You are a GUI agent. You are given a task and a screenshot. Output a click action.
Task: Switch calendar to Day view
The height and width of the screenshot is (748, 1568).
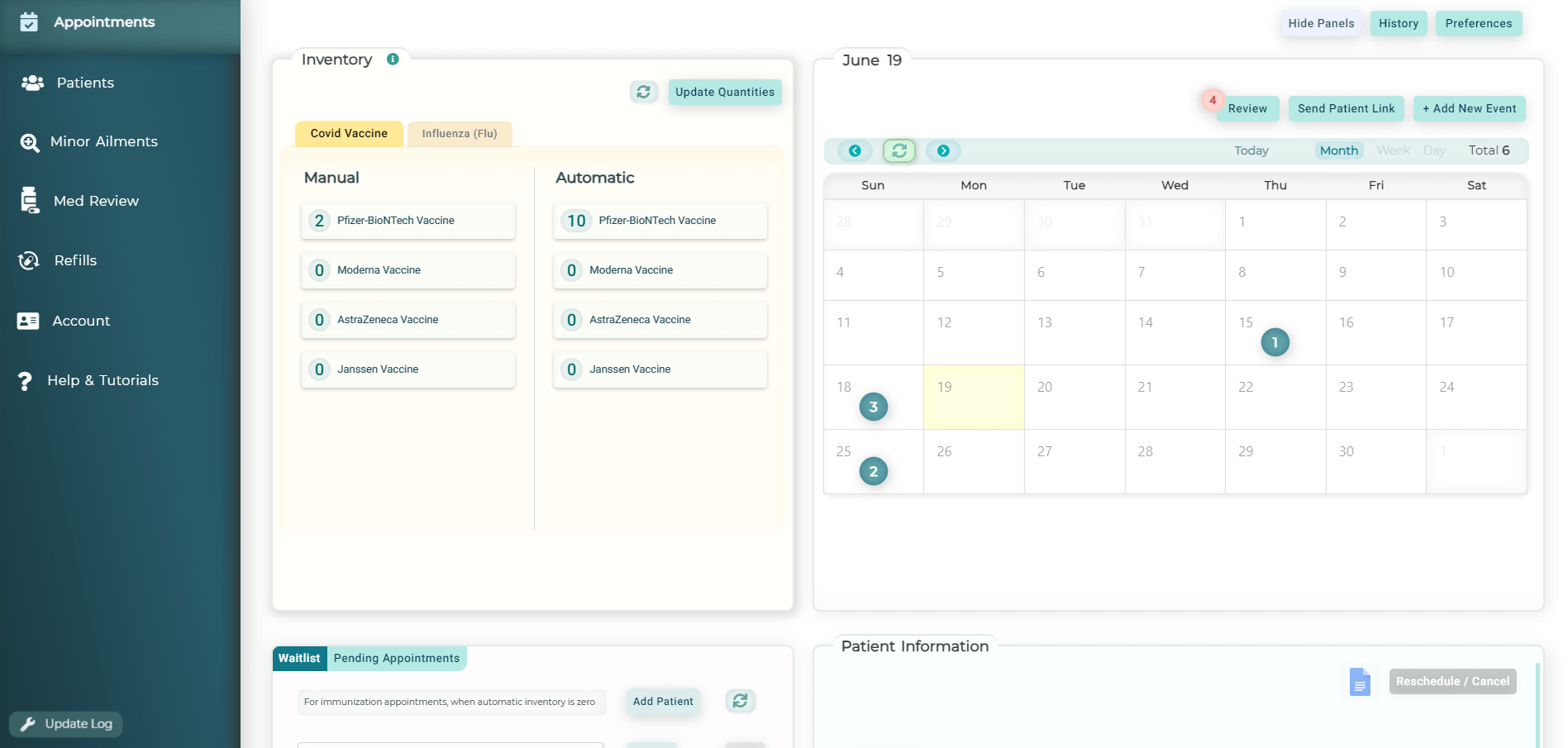click(1434, 150)
